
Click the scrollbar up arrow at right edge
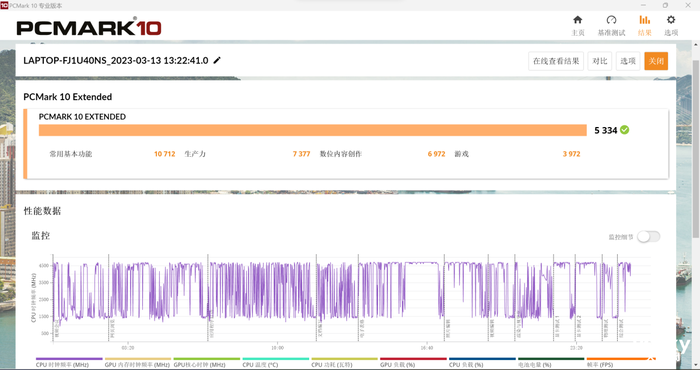coord(696,45)
